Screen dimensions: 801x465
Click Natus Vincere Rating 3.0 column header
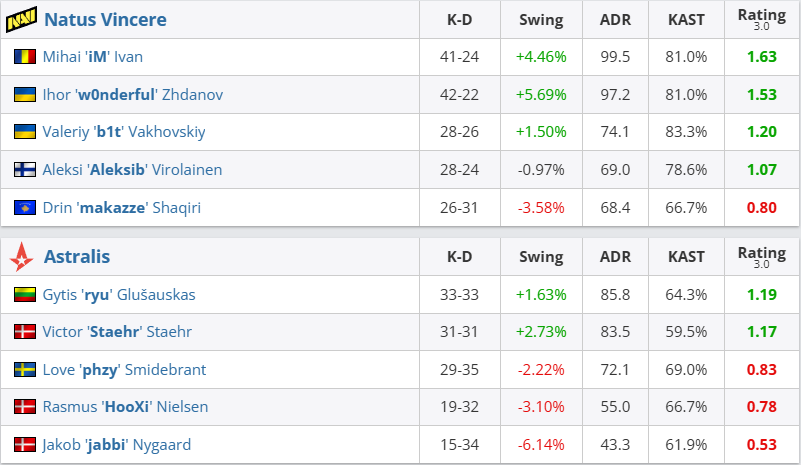click(x=761, y=20)
